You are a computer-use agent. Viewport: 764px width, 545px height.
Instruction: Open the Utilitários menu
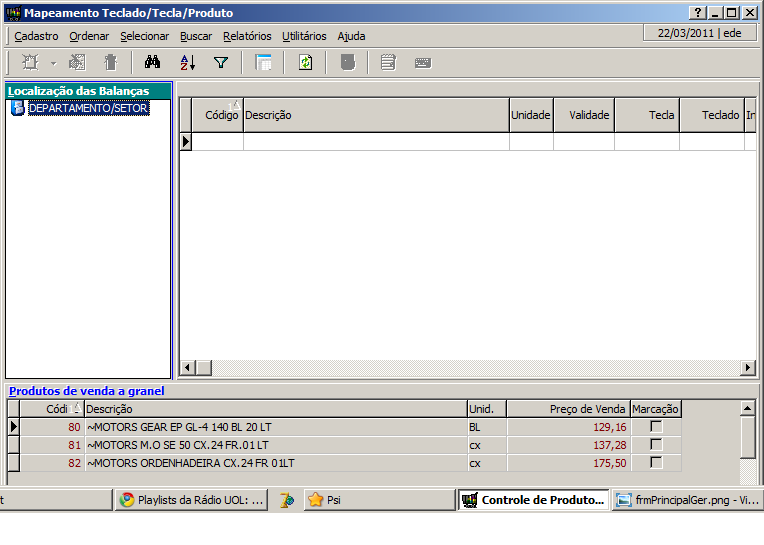(x=304, y=36)
